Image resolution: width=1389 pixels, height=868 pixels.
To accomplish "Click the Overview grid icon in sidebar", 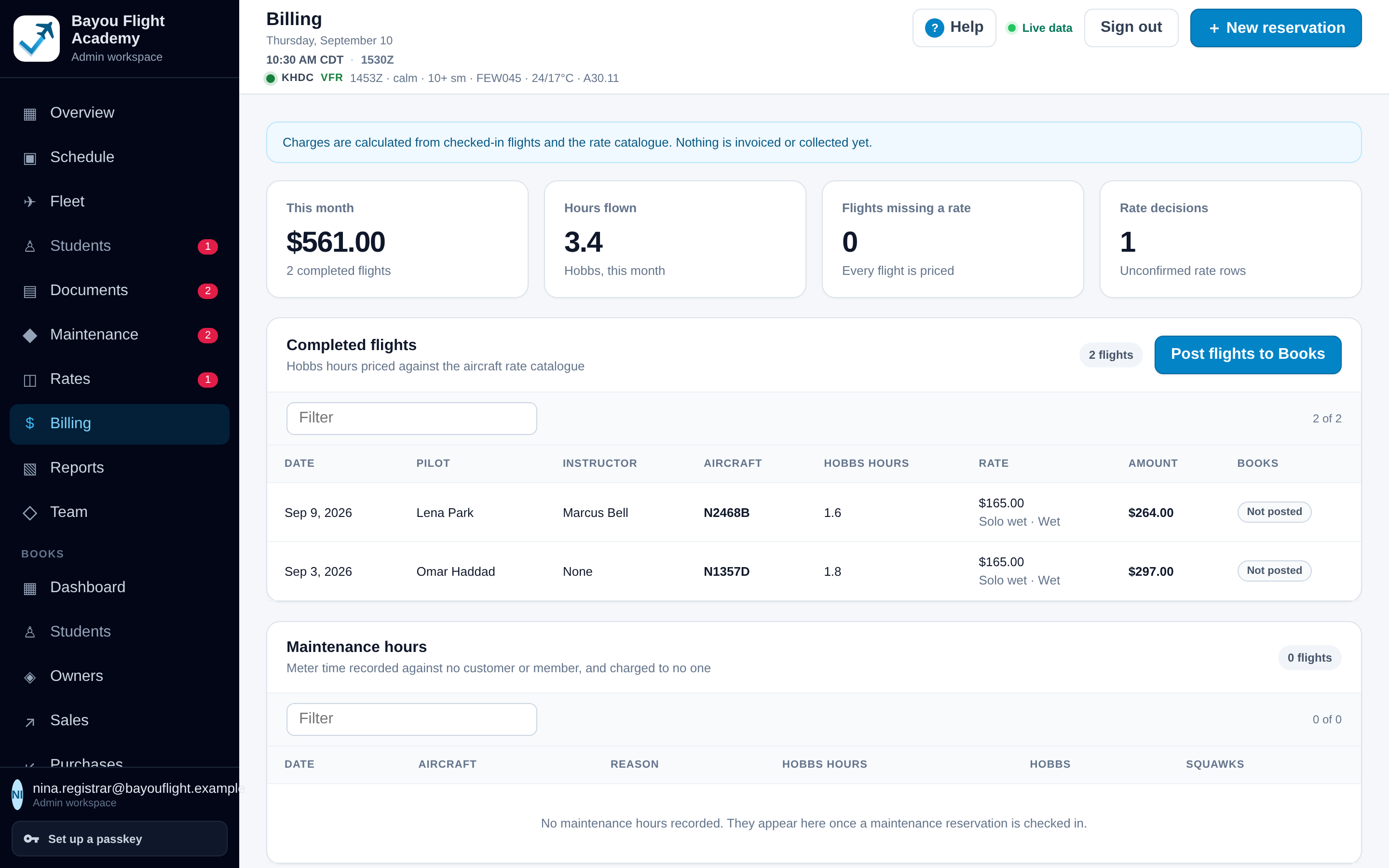I will coord(30,114).
